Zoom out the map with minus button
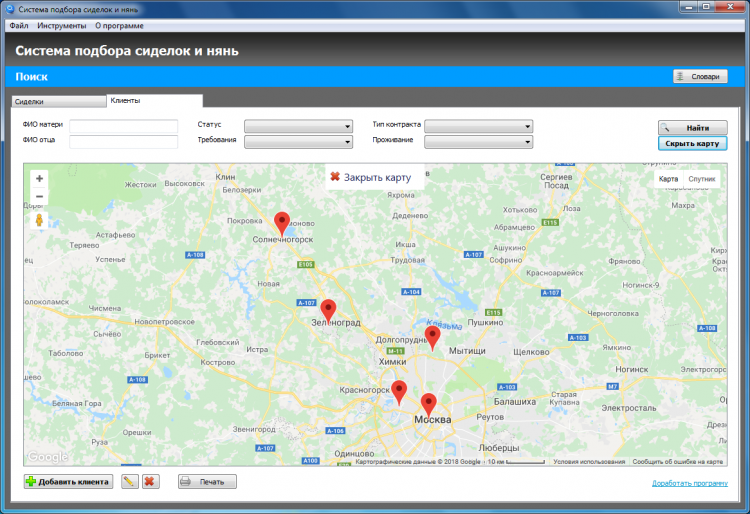750x514 pixels. [x=39, y=196]
